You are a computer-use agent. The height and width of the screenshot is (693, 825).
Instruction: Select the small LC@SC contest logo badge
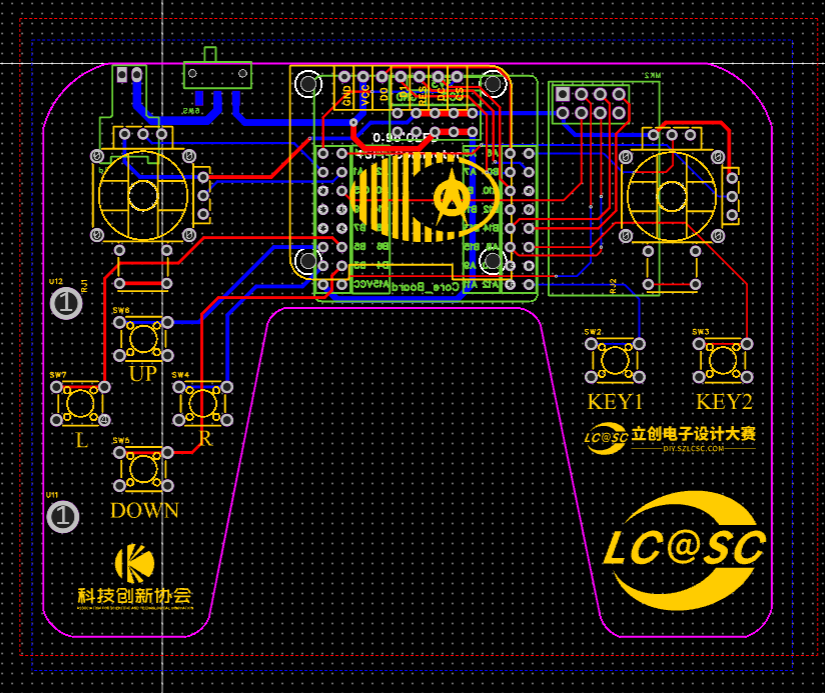606,438
